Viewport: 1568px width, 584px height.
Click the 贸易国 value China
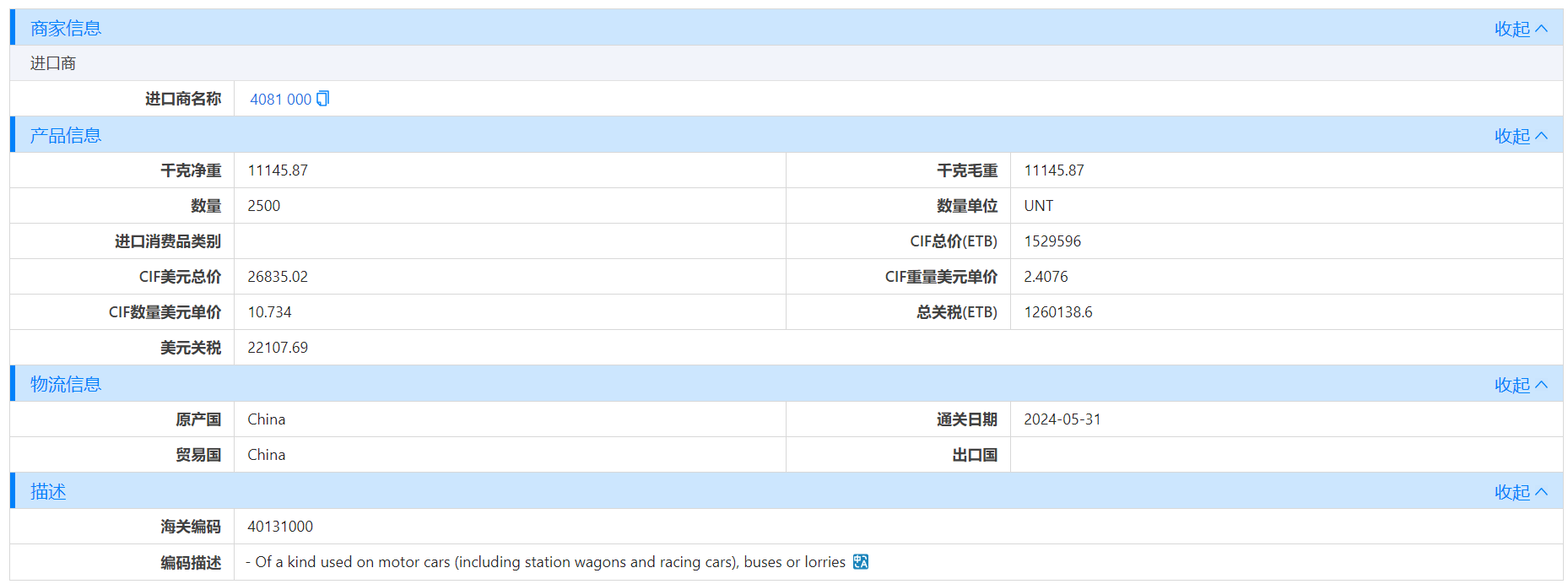[x=267, y=455]
